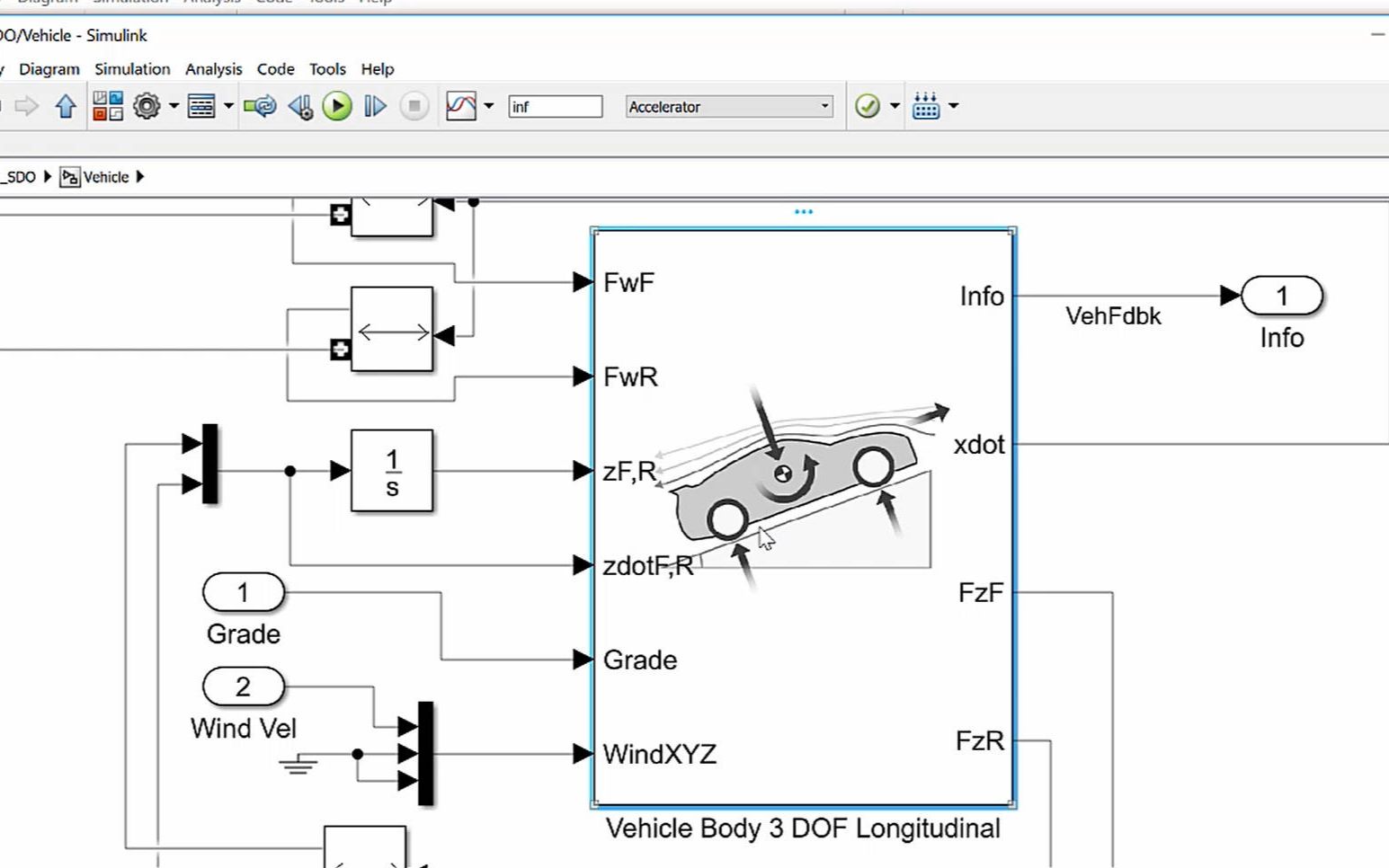Click the Vehicle subsystem icon in breadcrumb
Screen dimensions: 1389x868
coord(69,177)
